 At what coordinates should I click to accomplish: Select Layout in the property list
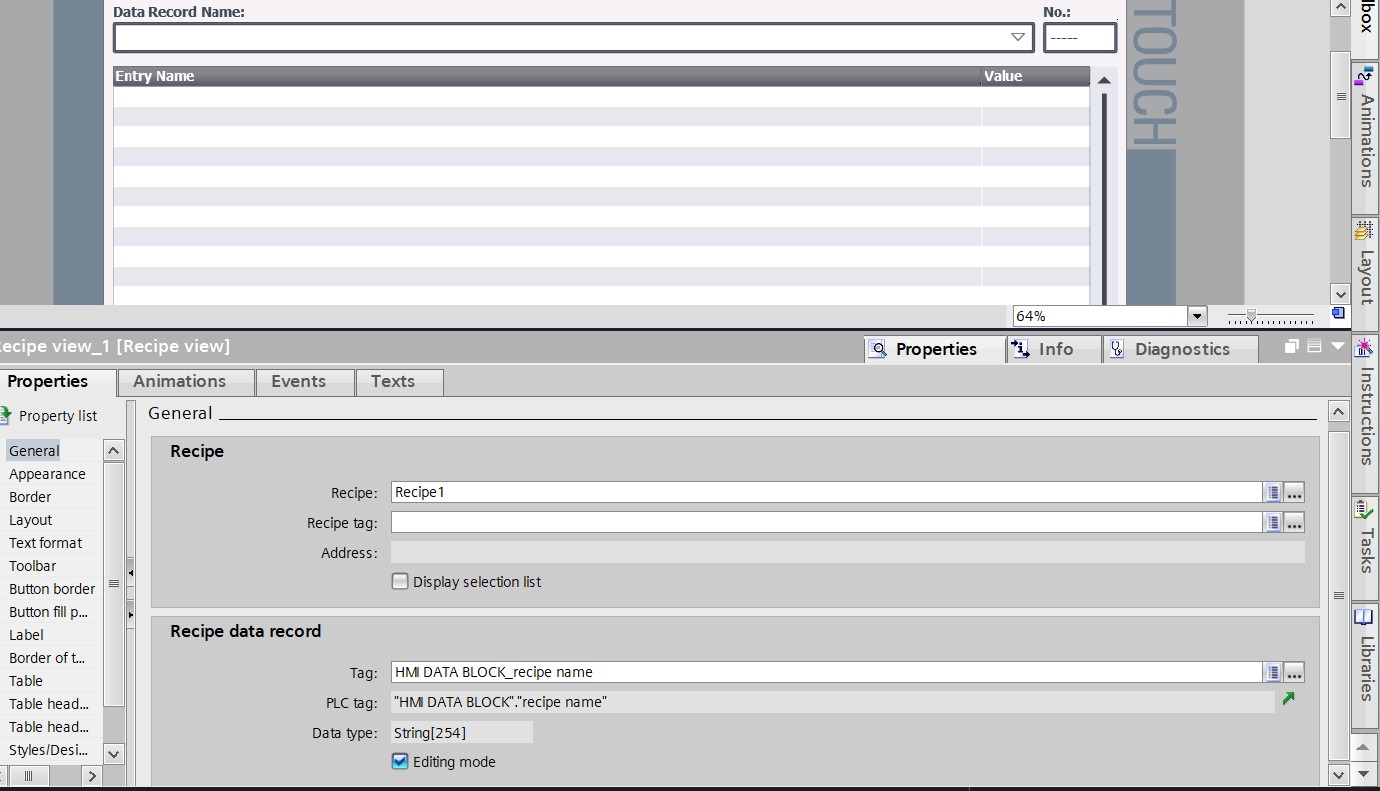31,520
